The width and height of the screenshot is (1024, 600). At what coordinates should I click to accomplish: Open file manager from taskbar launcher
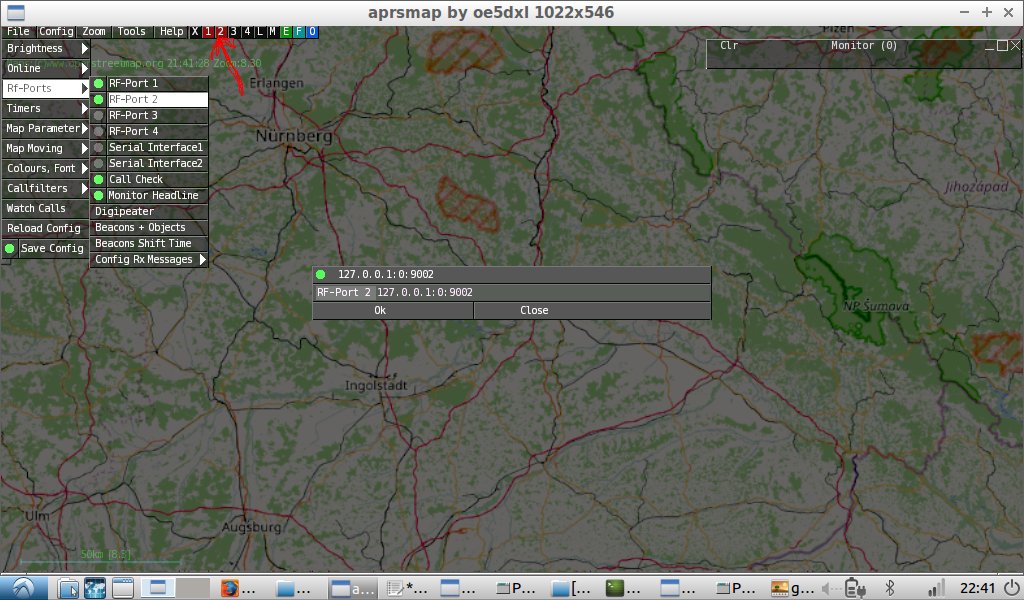click(68, 588)
